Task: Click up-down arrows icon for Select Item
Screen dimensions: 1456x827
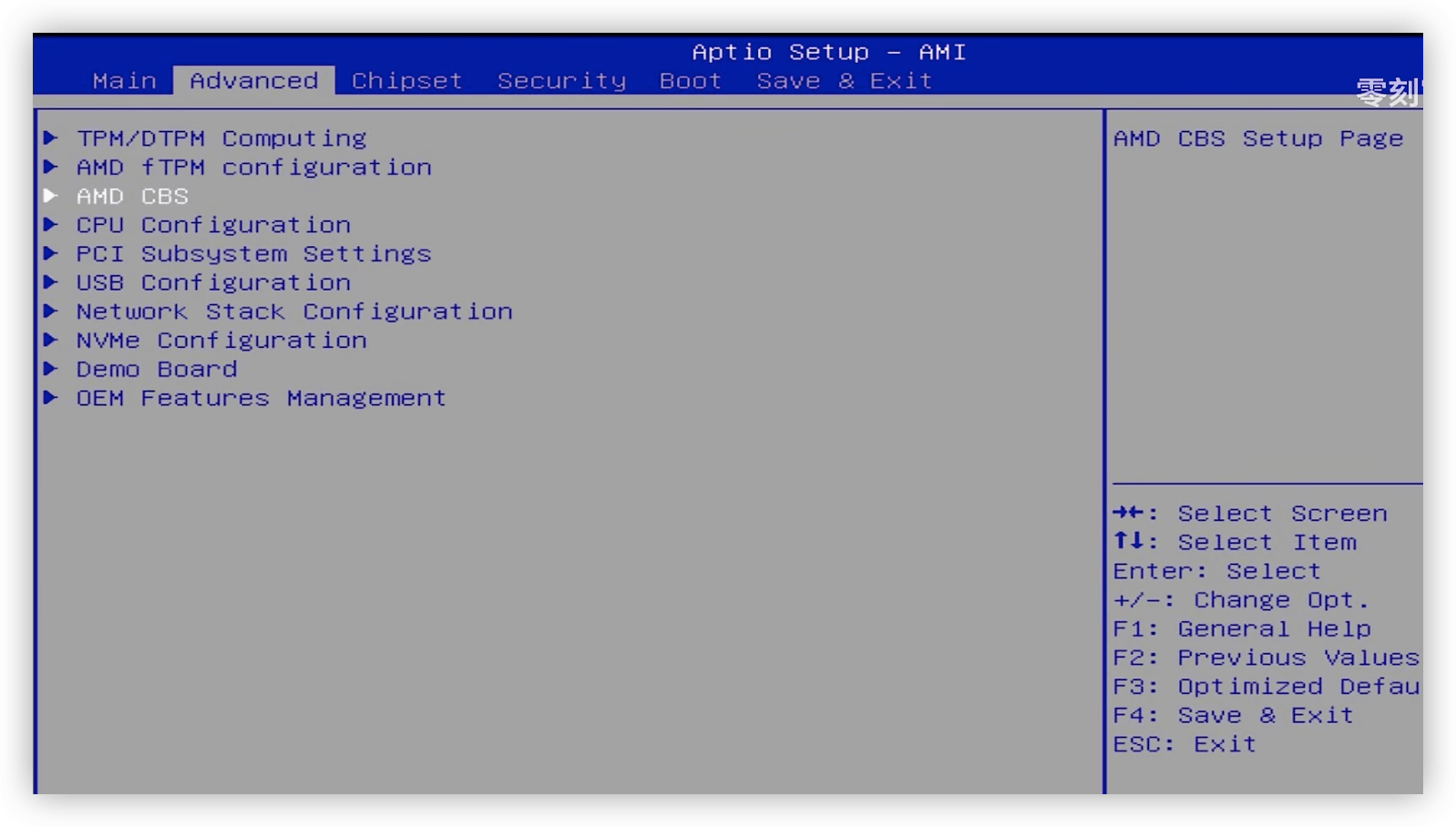Action: point(1129,541)
